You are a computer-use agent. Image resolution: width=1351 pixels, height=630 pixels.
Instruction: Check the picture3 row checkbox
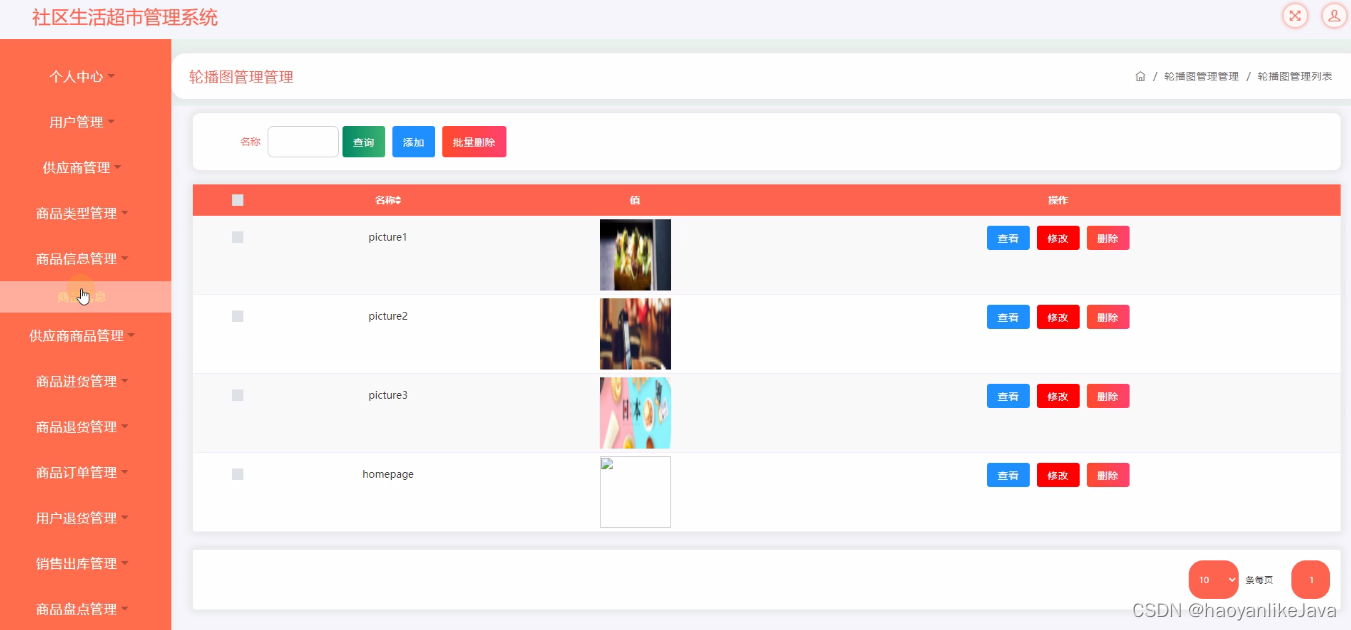pyautogui.click(x=237, y=395)
